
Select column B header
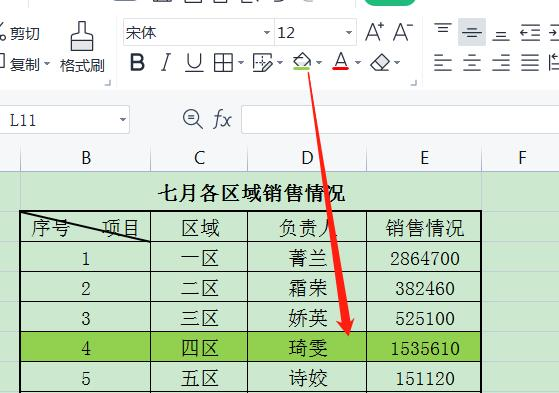tap(86, 158)
